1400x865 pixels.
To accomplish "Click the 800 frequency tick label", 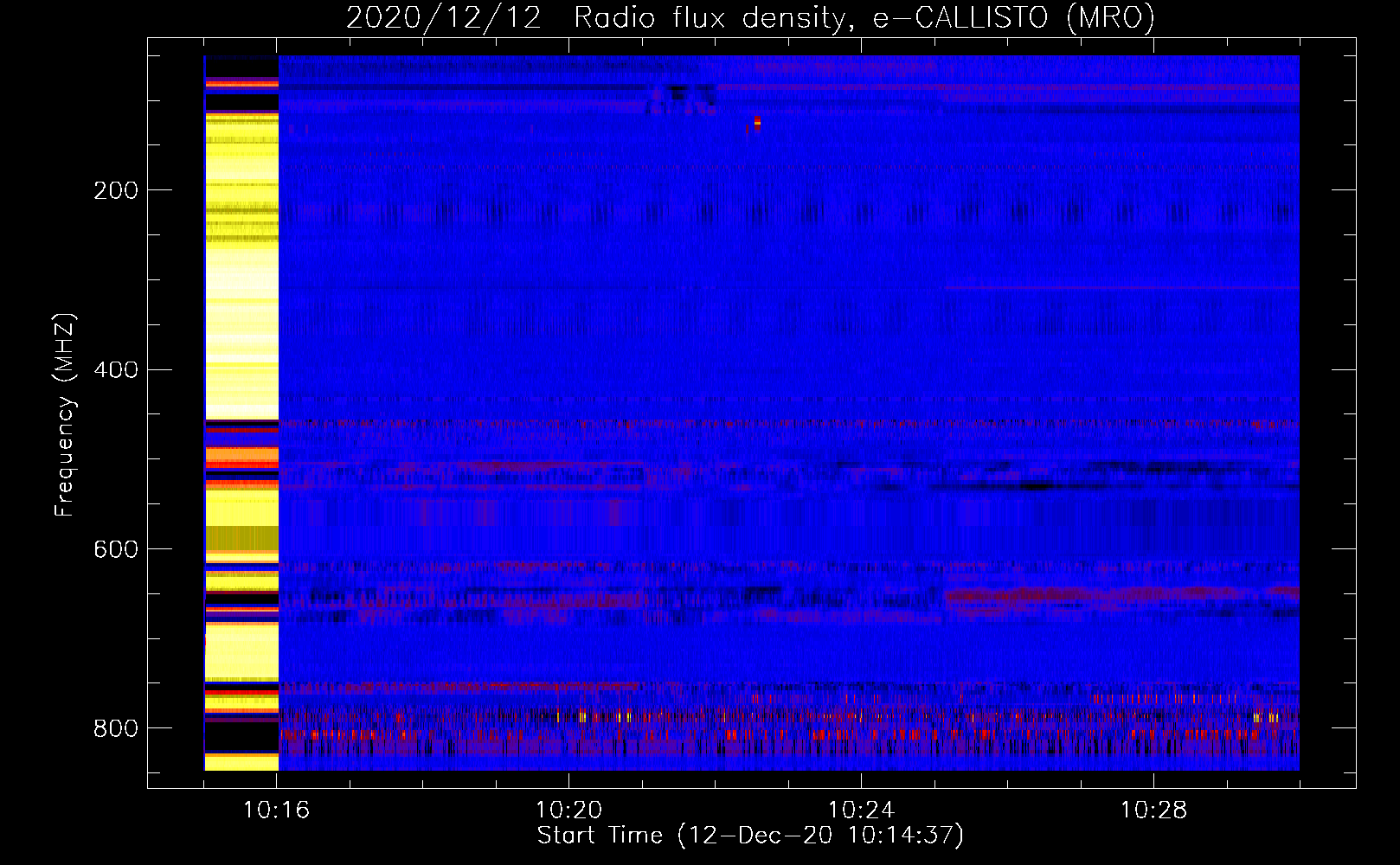I will coord(116,728).
